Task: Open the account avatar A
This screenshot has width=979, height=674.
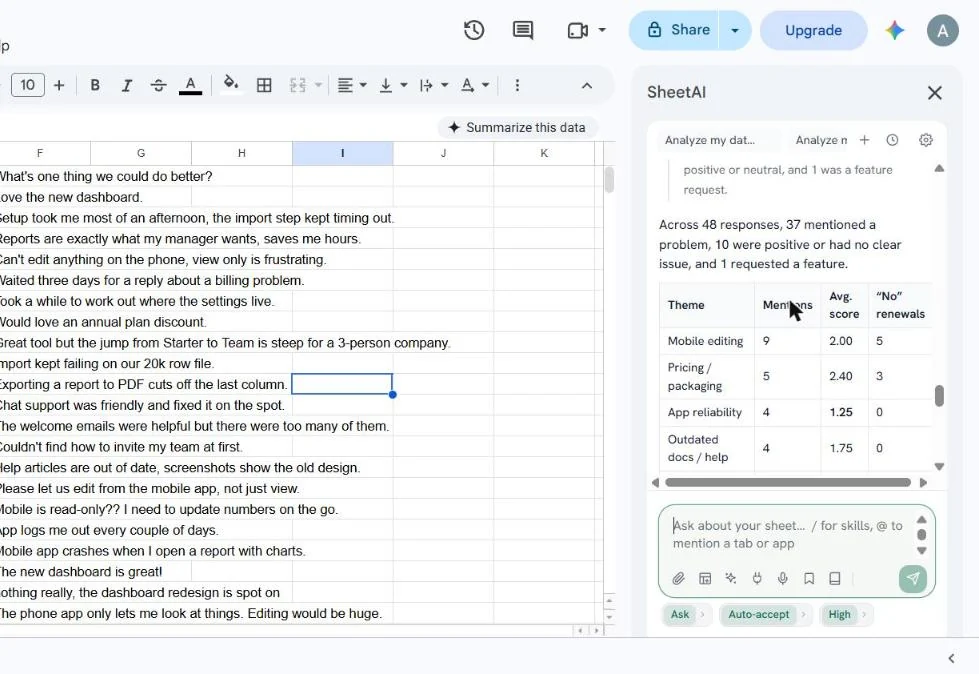Action: (943, 30)
